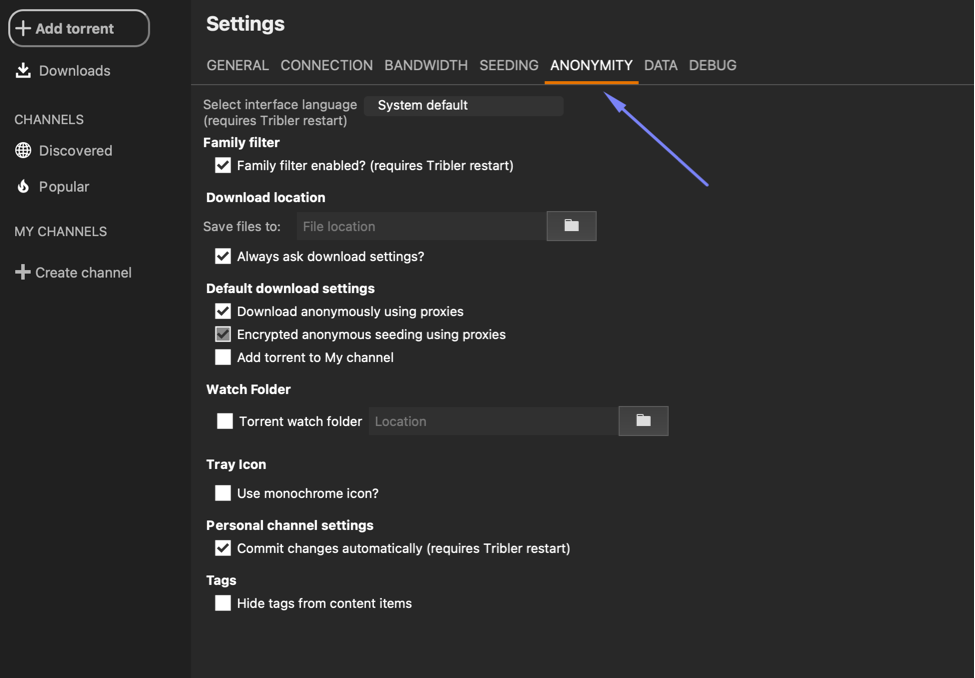Enable Add torrent to My channel
The image size is (975, 678).
coord(222,357)
